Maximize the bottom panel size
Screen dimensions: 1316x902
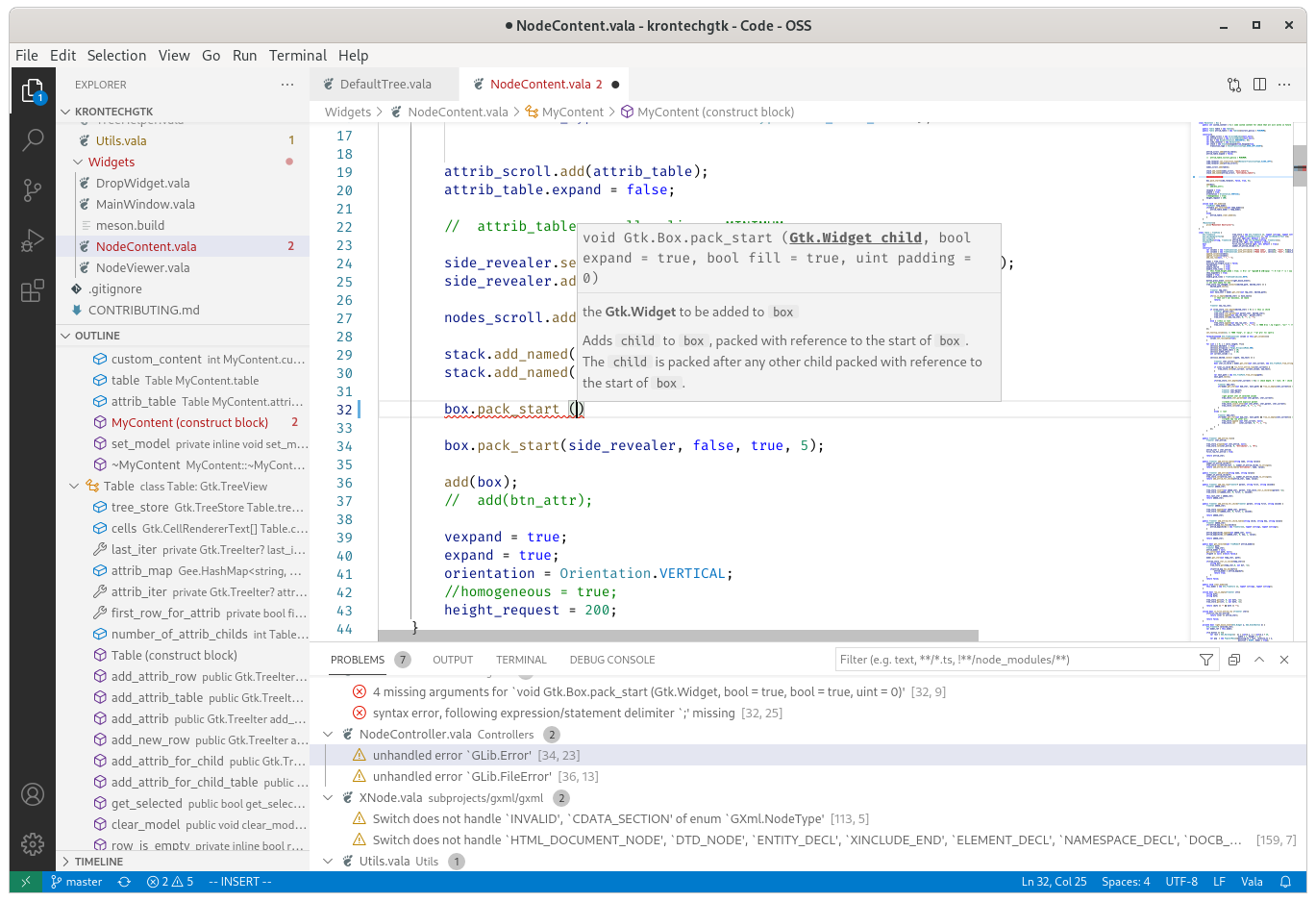(1259, 660)
